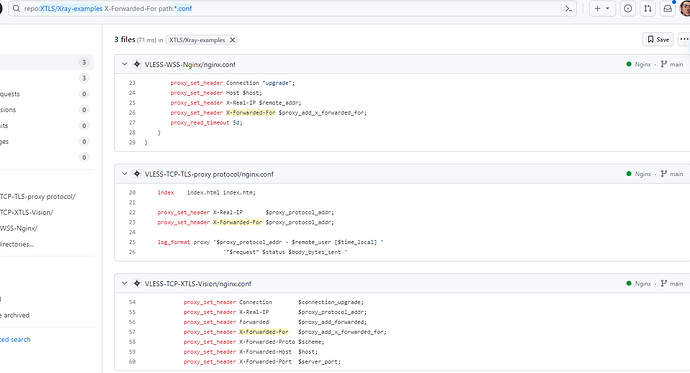Screen dimensions: 690x373
Task: Click '$proxy_add_x_forwarded_for;' on line 26
Action: click(x=323, y=113)
